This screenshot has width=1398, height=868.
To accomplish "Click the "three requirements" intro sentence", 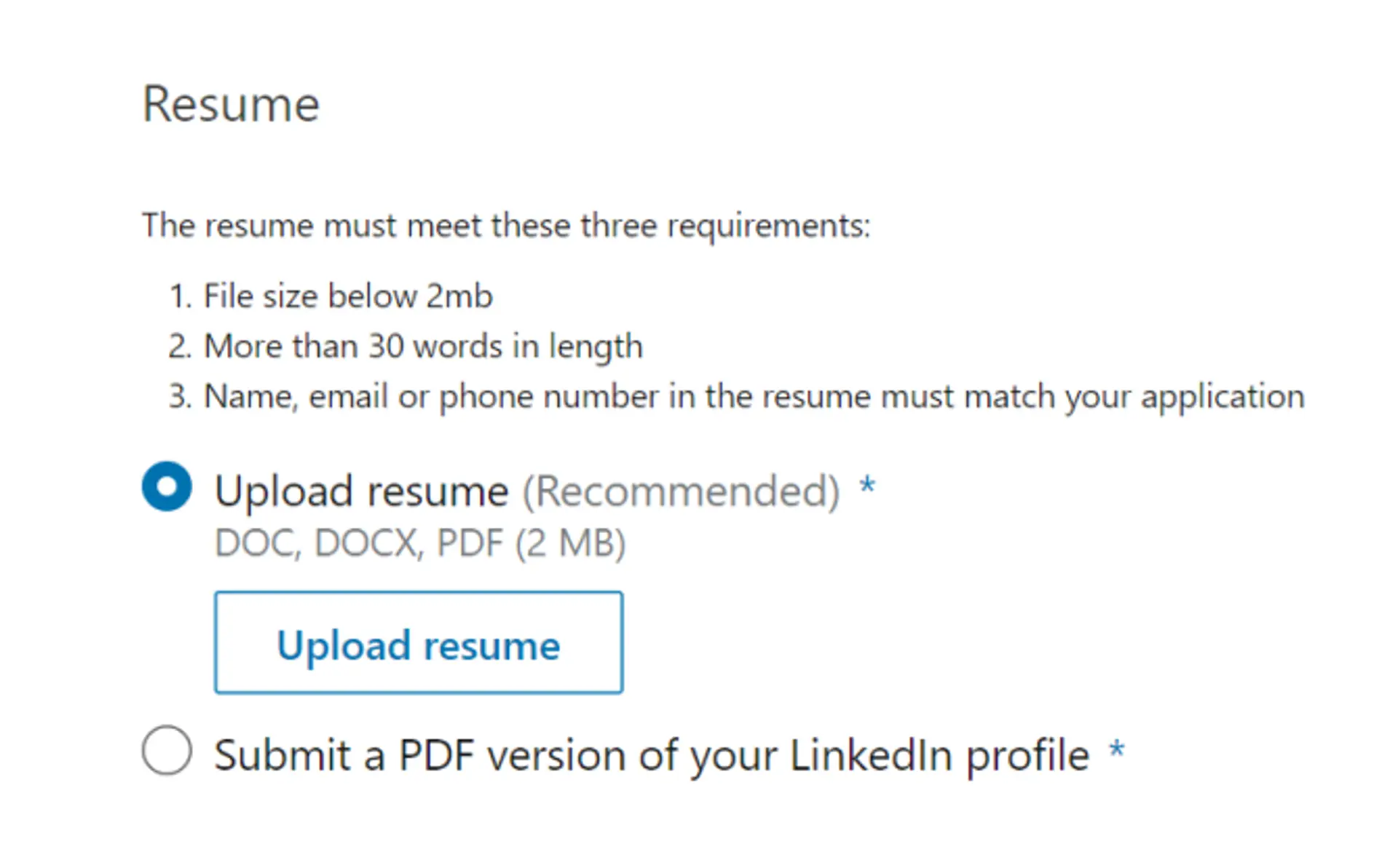I will pyautogui.click(x=506, y=225).
